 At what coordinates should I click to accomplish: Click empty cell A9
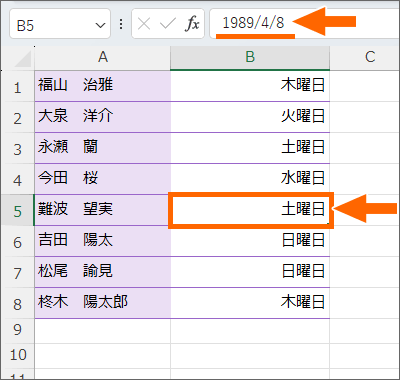click(103, 331)
